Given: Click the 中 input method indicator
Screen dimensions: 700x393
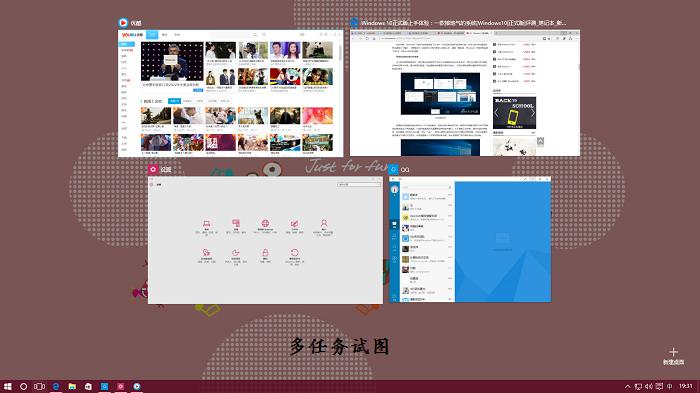Looking at the screenshot, I should [669, 386].
